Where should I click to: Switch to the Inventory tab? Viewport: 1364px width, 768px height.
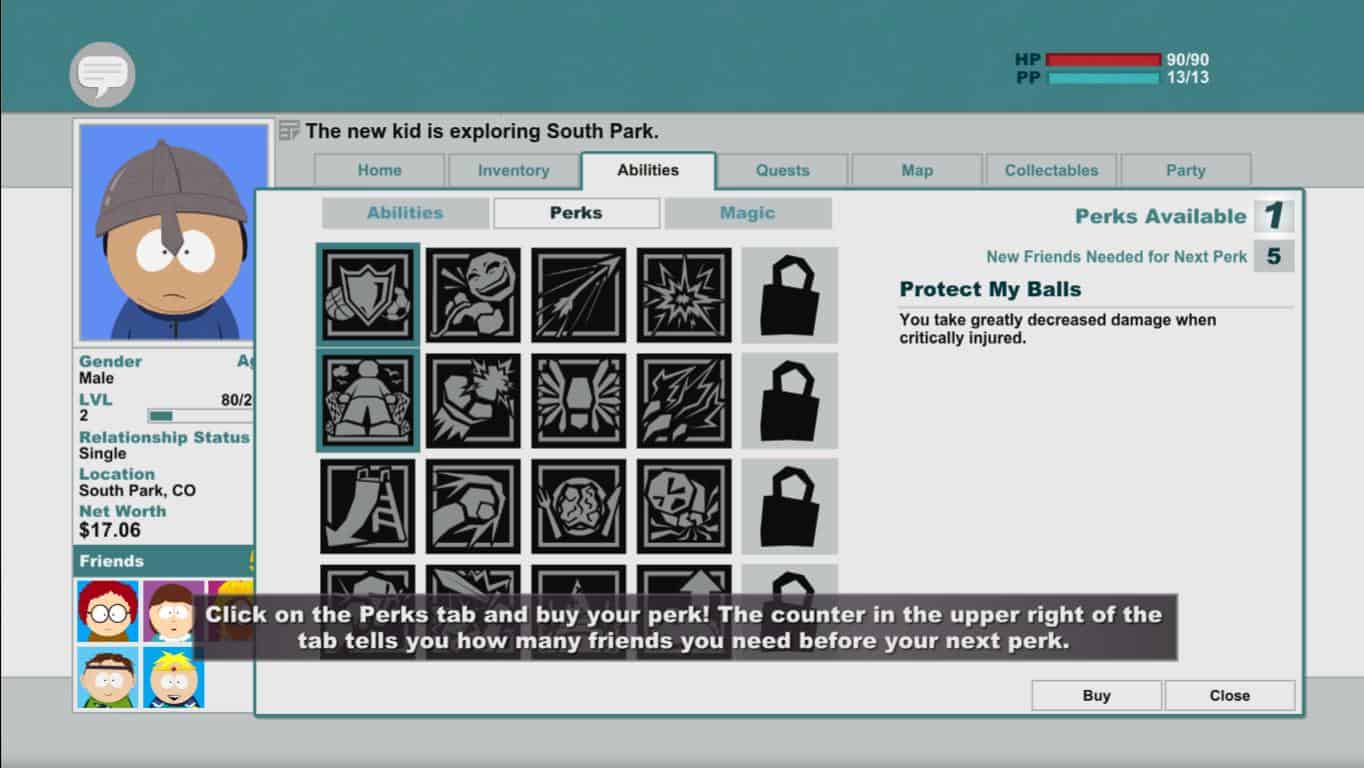pos(513,171)
